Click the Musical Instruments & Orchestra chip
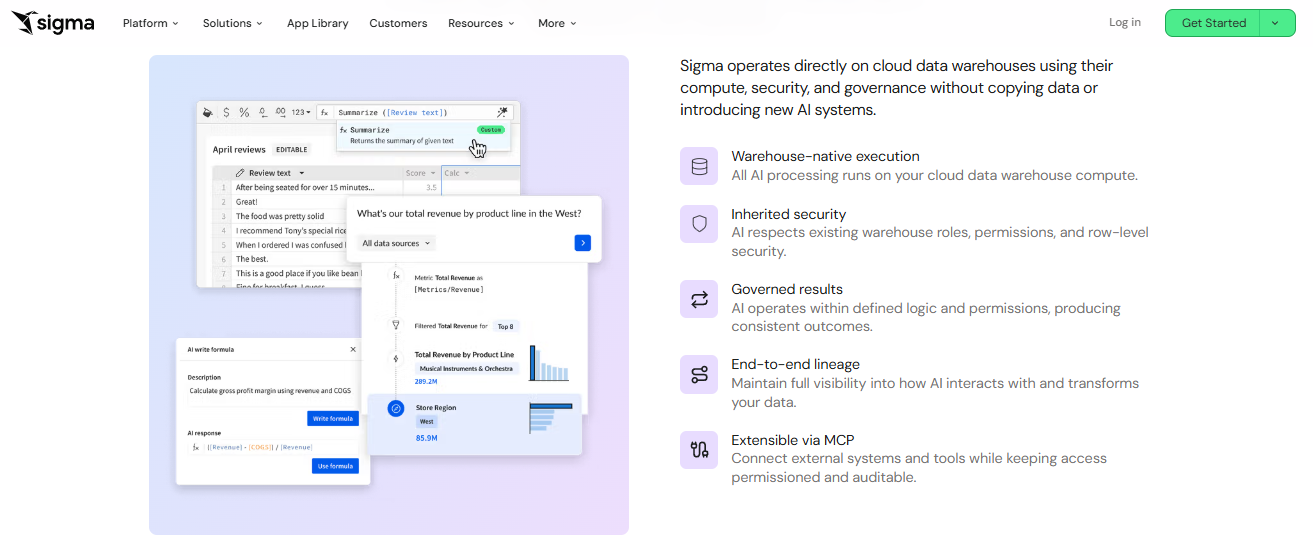The width and height of the screenshot is (1313, 536). click(467, 369)
